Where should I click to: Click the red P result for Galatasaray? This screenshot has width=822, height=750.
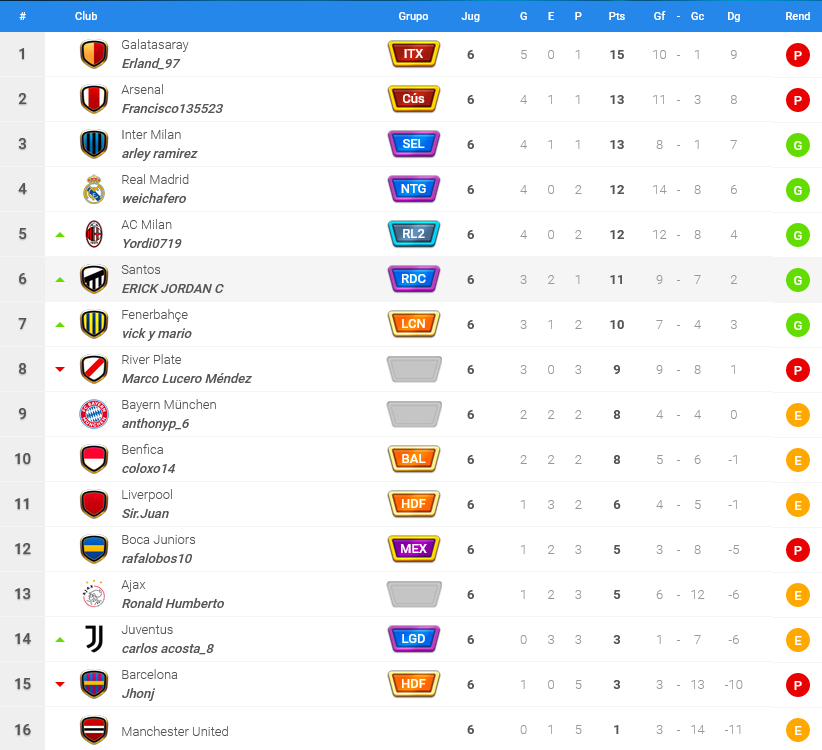(797, 55)
